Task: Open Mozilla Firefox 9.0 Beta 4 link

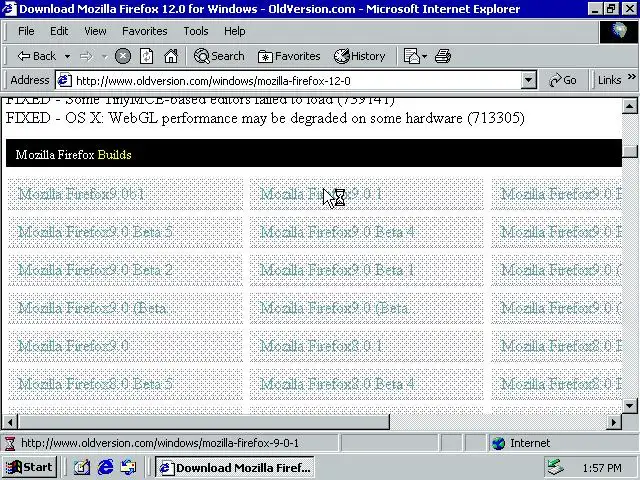Action: tap(337, 232)
